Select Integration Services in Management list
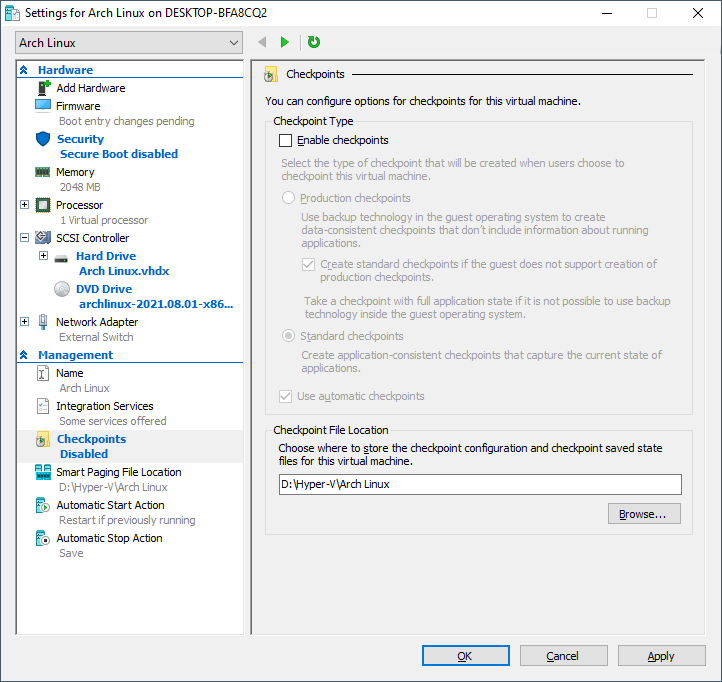Viewport: 722px width, 682px height. [104, 406]
